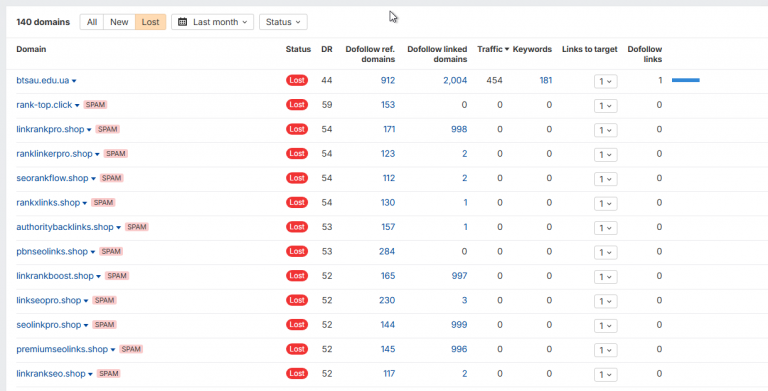Click the Lost status badge for btsau.edu.ua
The image size is (768, 391).
[x=297, y=80]
